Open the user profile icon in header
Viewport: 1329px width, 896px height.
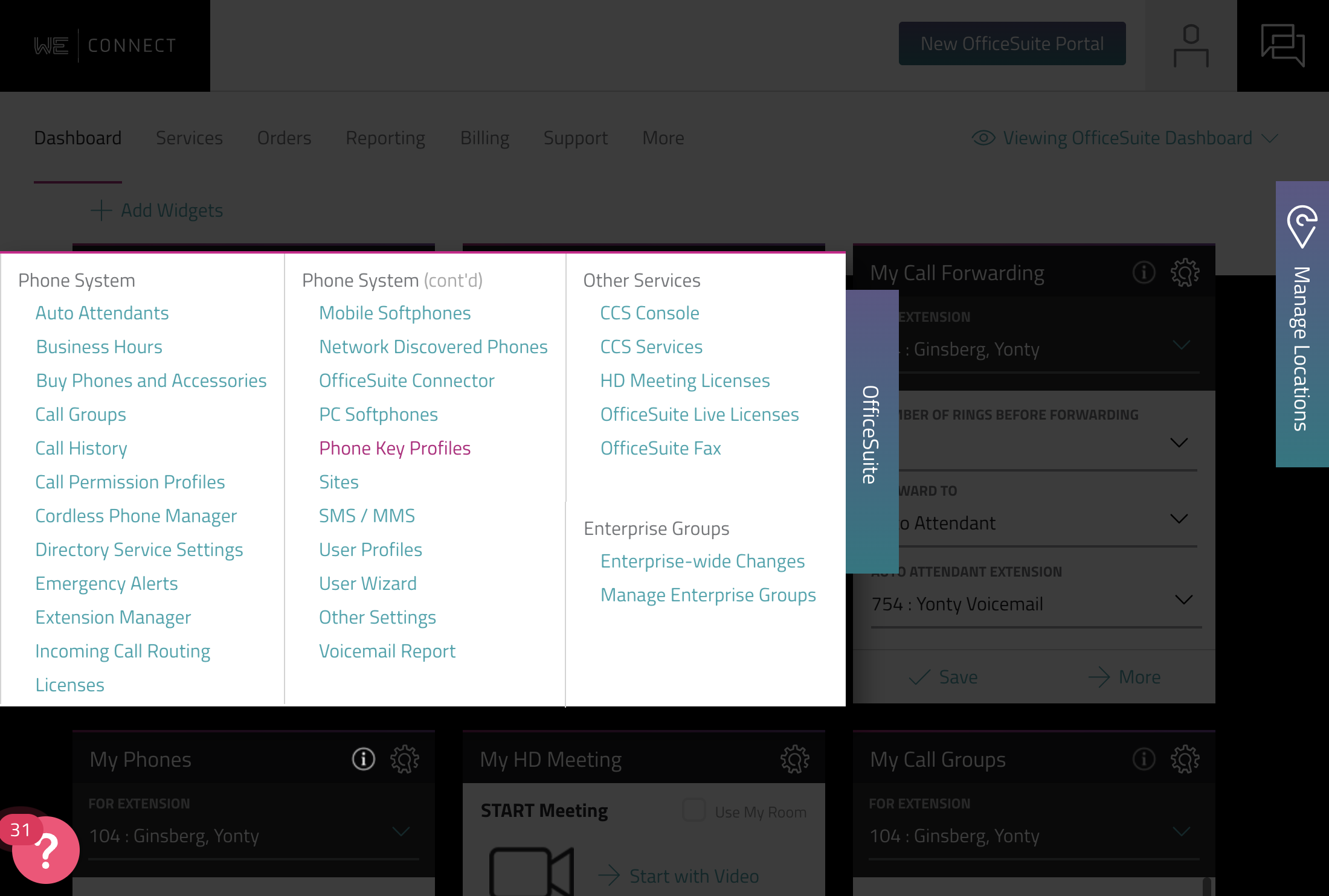click(x=1191, y=45)
